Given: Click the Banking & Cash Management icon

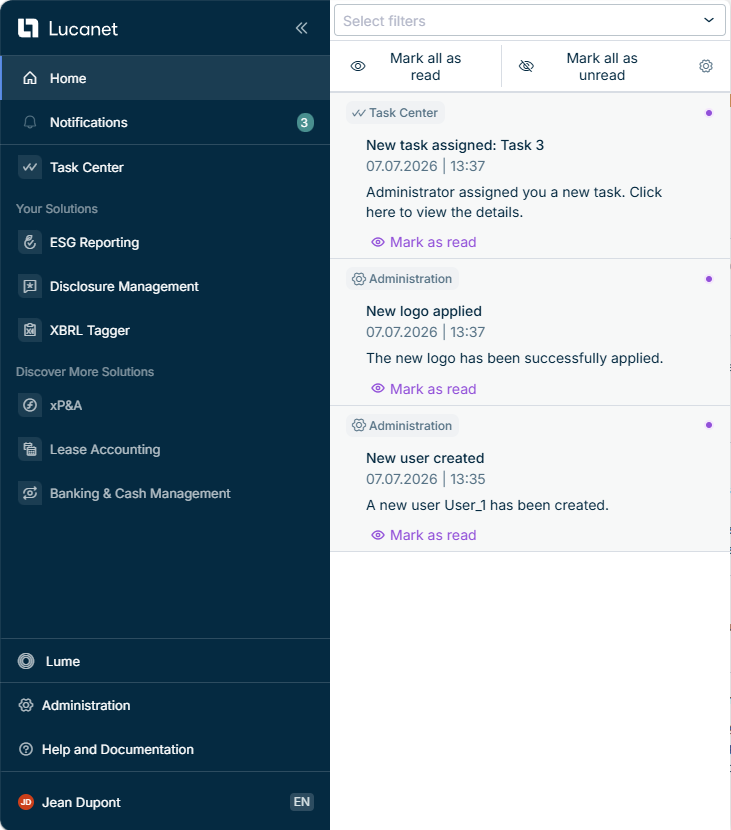Looking at the screenshot, I should [30, 493].
